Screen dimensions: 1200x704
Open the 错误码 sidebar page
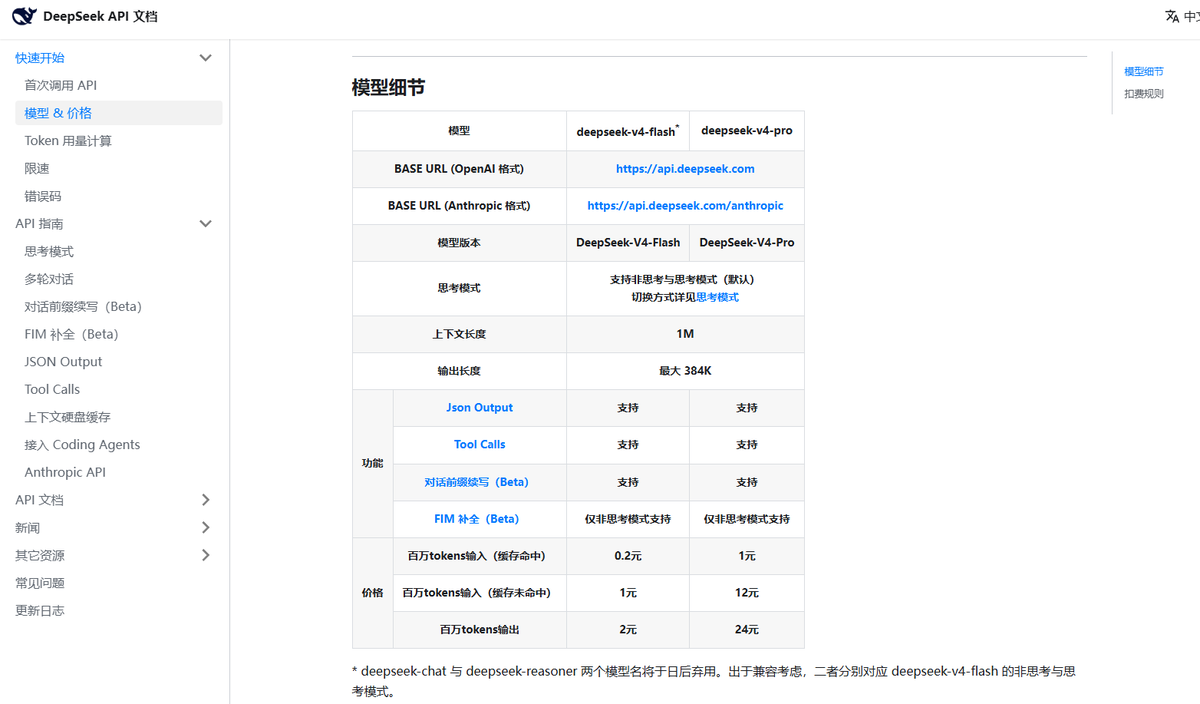(43, 196)
